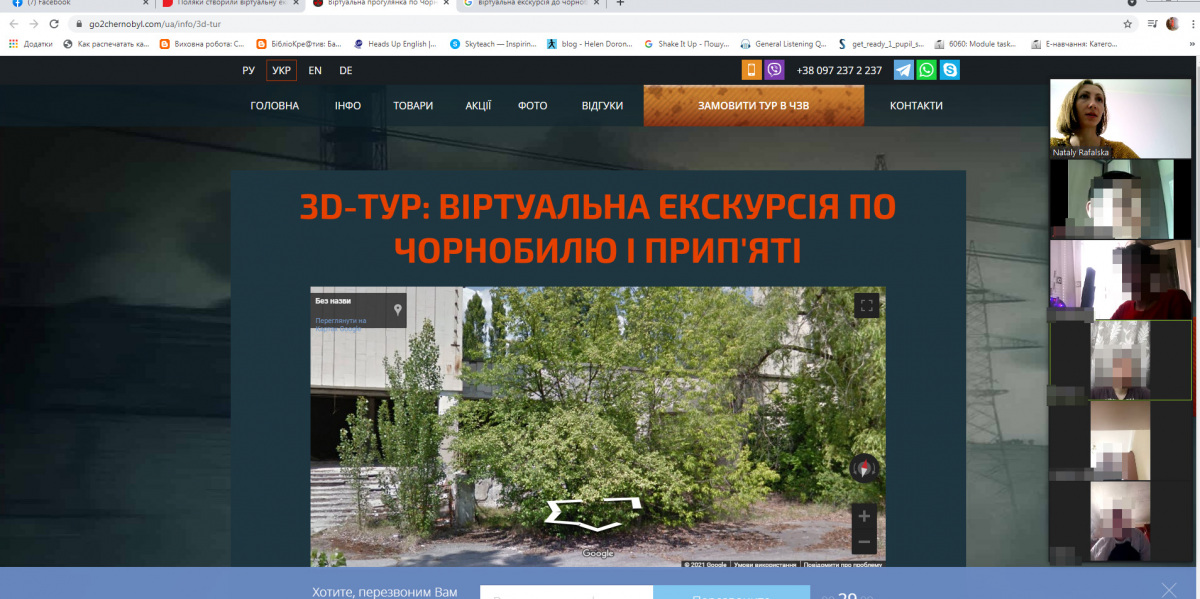1200x599 pixels.
Task: Open the ВІДГУКИ menu item
Action: pyautogui.click(x=603, y=106)
